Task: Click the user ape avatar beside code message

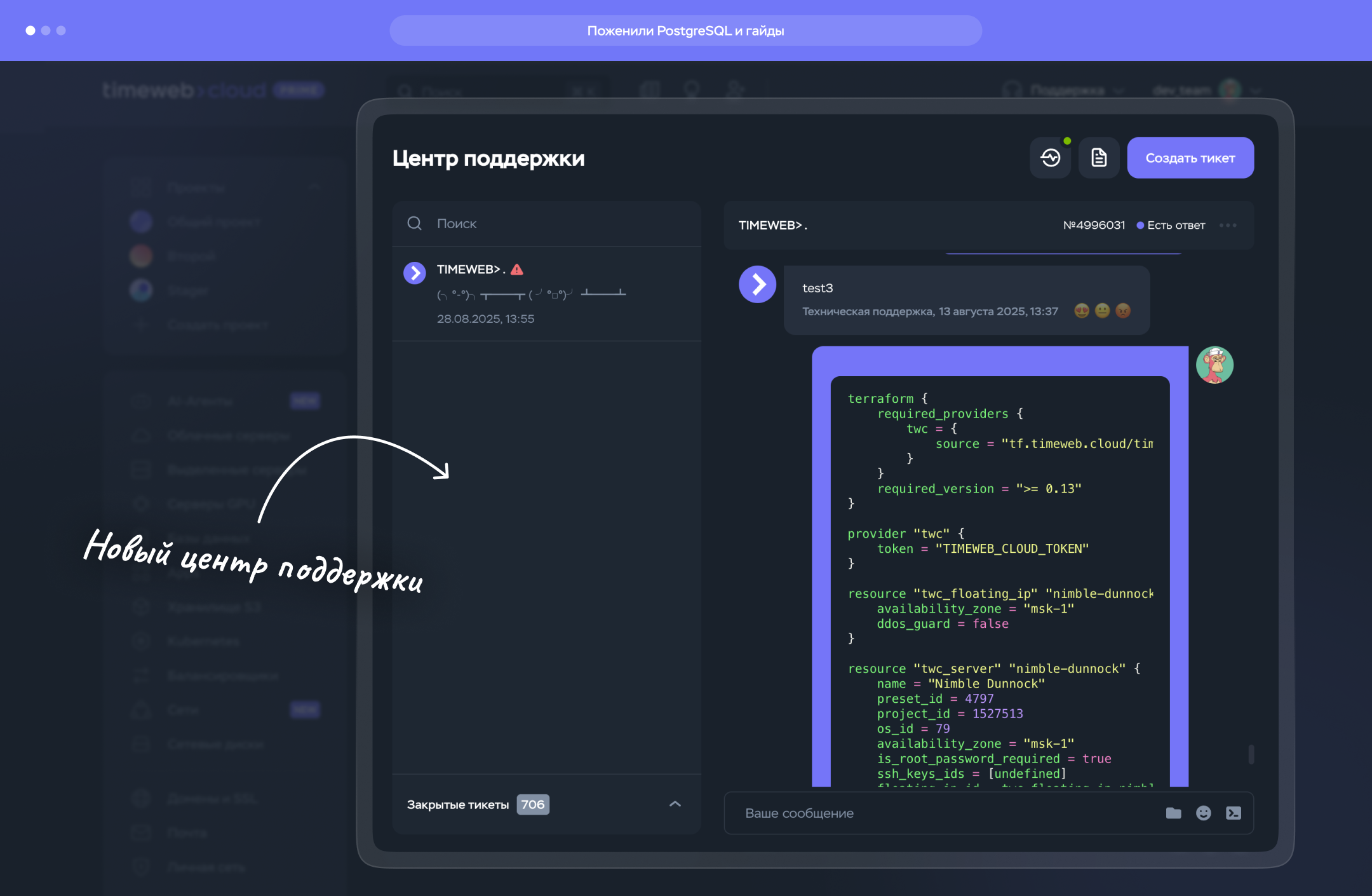Action: coord(1214,365)
